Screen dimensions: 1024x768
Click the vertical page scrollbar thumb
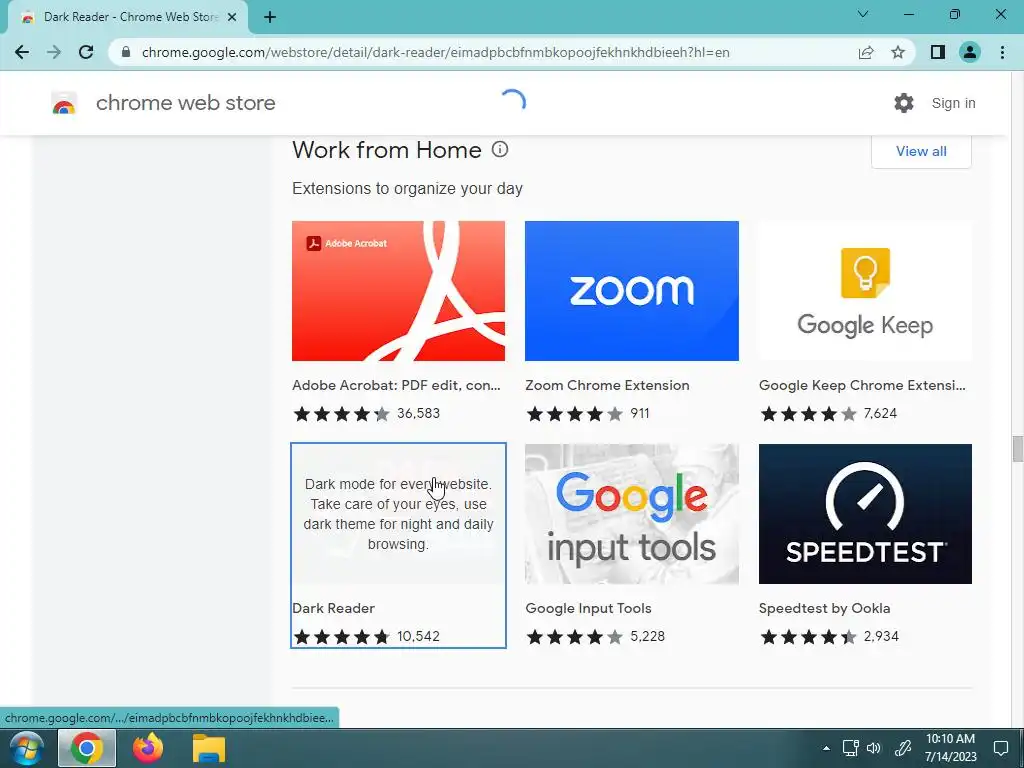[1017, 449]
